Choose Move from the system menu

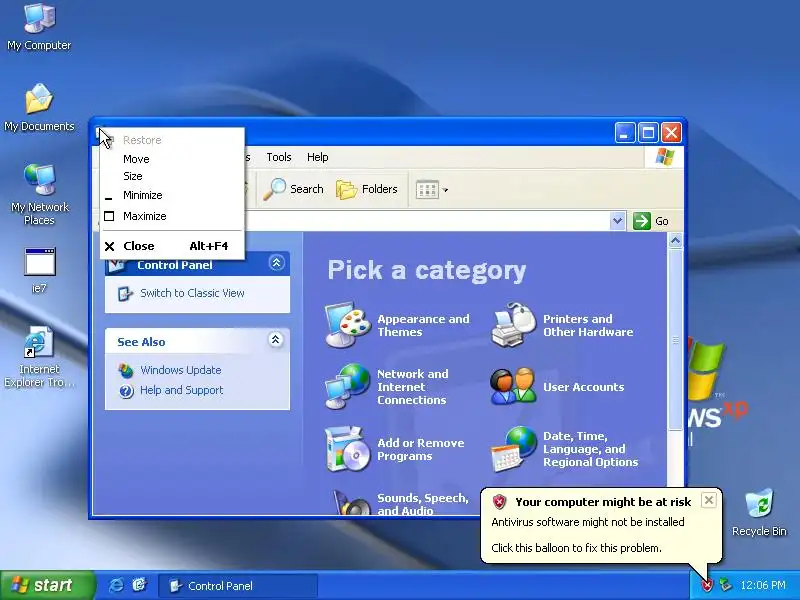click(172, 159)
